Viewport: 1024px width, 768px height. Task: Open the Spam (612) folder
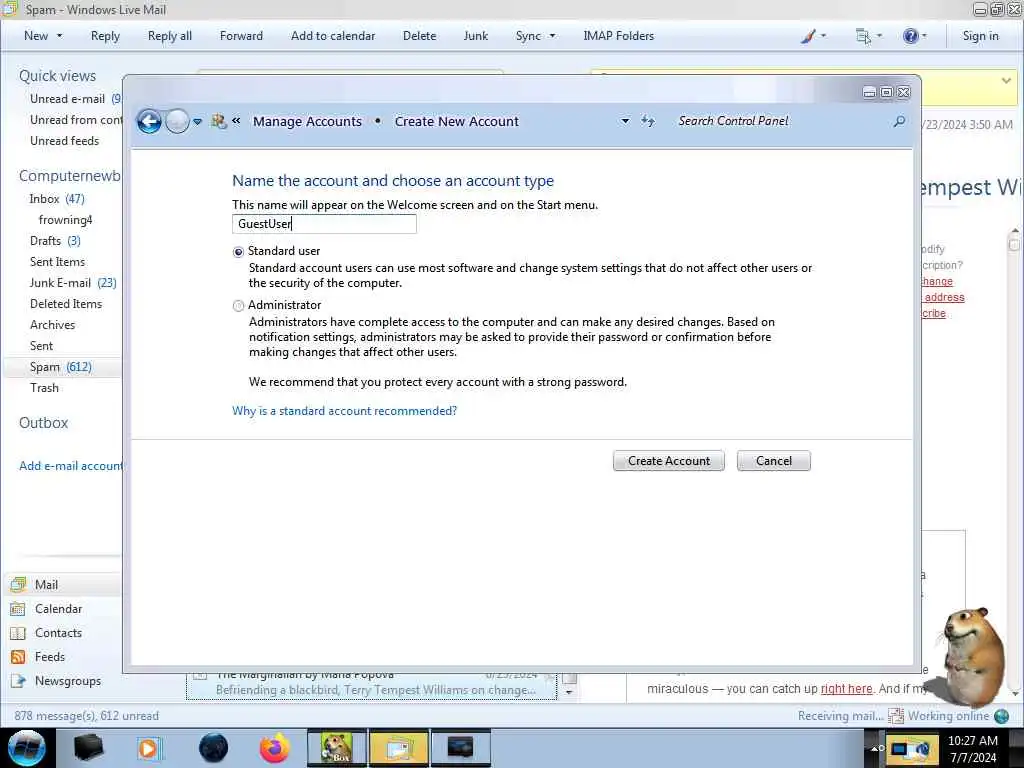(x=61, y=367)
